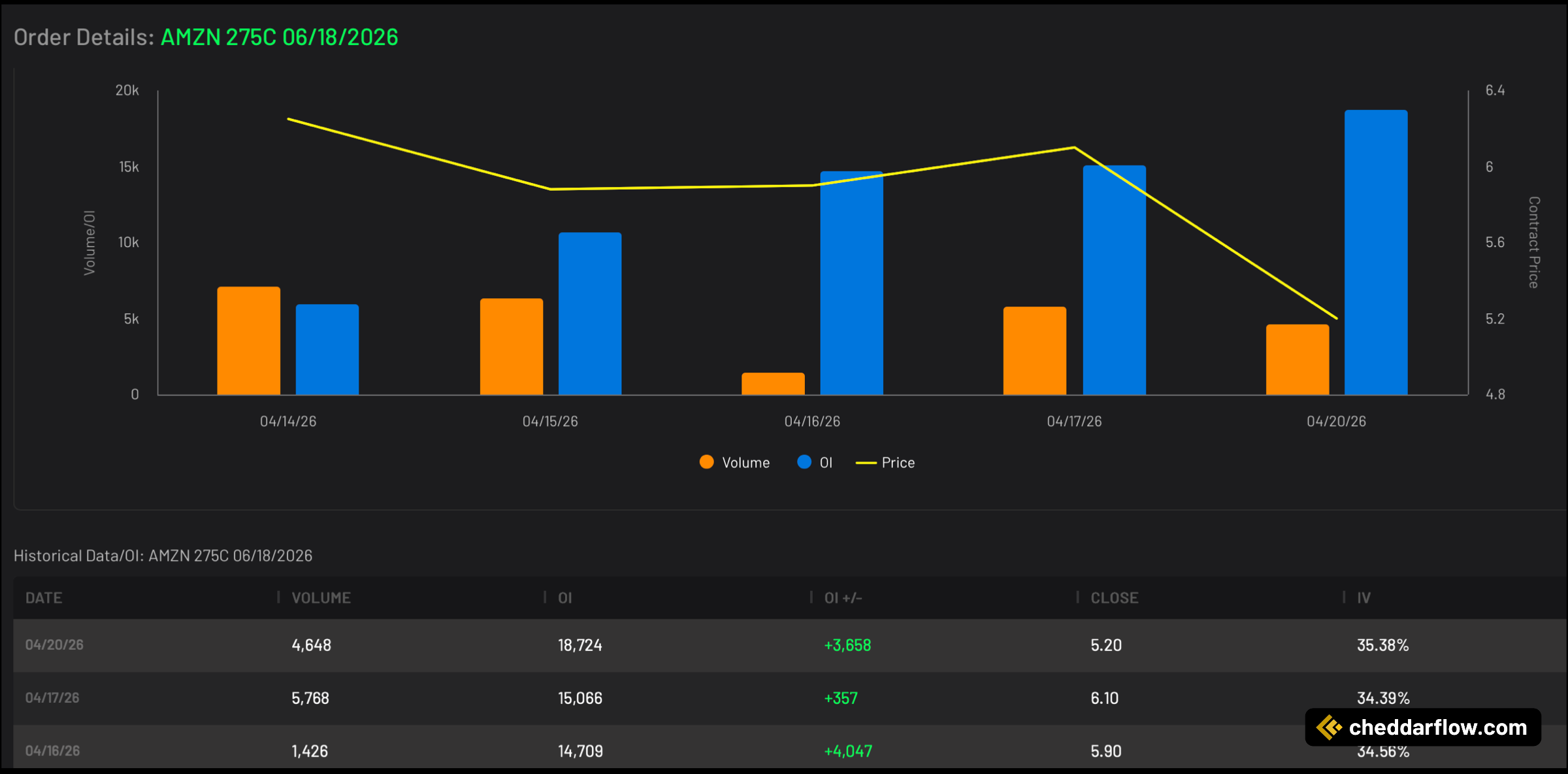Click the orange Volume legend dot
This screenshot has width=1568, height=774.
click(x=706, y=462)
